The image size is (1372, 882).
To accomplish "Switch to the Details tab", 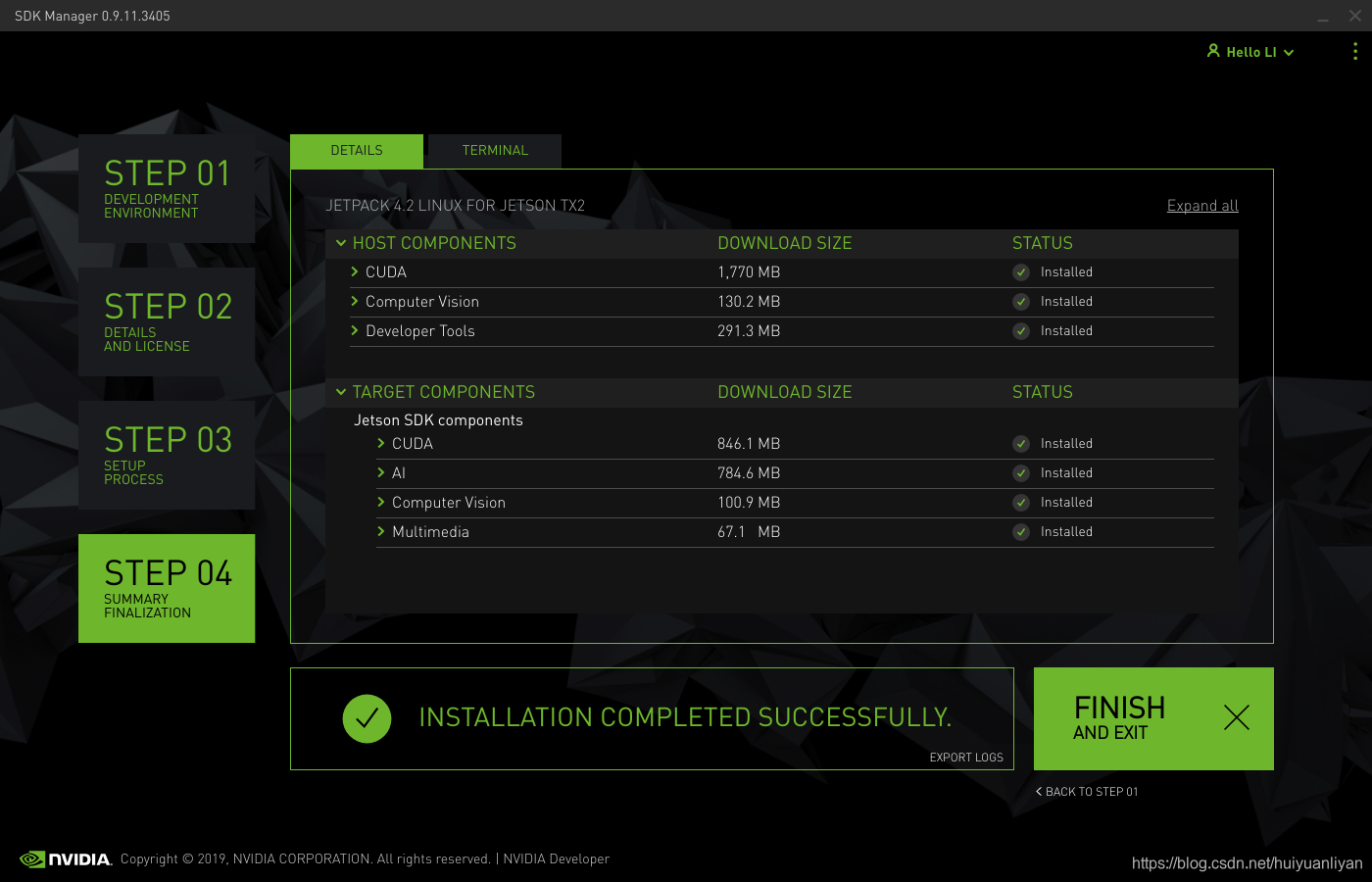I will point(357,151).
